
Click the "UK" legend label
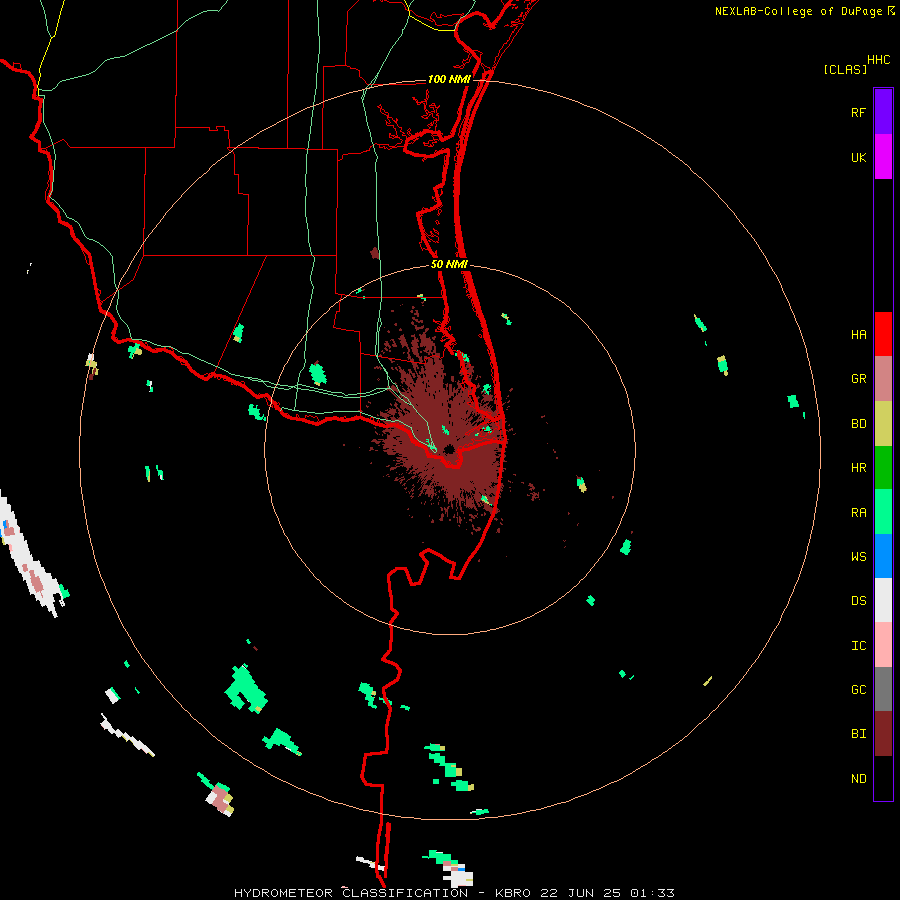coord(858,157)
